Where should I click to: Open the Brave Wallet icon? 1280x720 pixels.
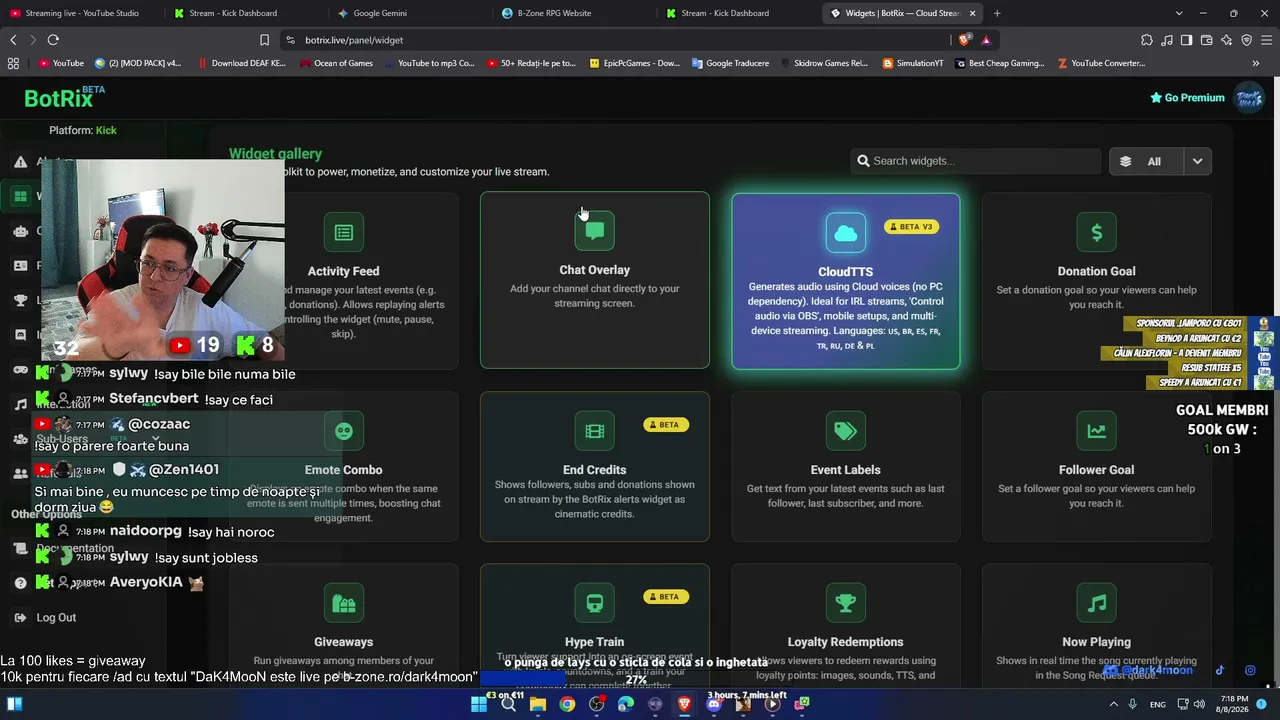click(1206, 40)
